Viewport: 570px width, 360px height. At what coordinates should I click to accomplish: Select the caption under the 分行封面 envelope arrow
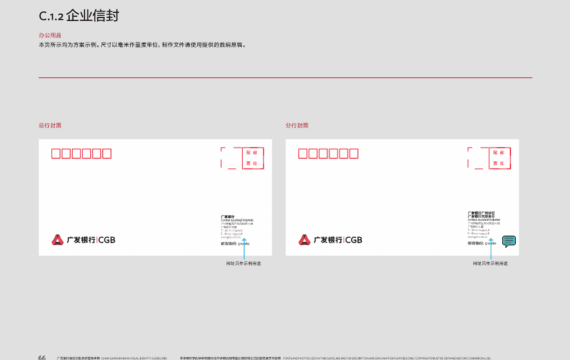pyautogui.click(x=490, y=263)
